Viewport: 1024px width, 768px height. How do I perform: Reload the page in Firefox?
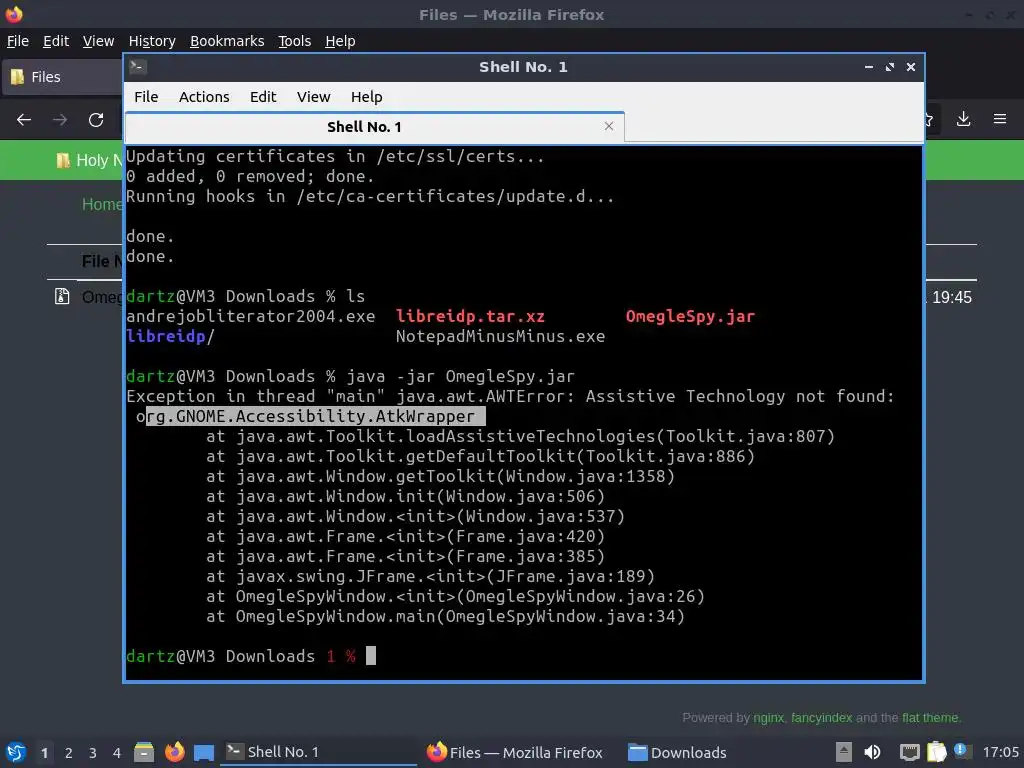click(x=96, y=120)
